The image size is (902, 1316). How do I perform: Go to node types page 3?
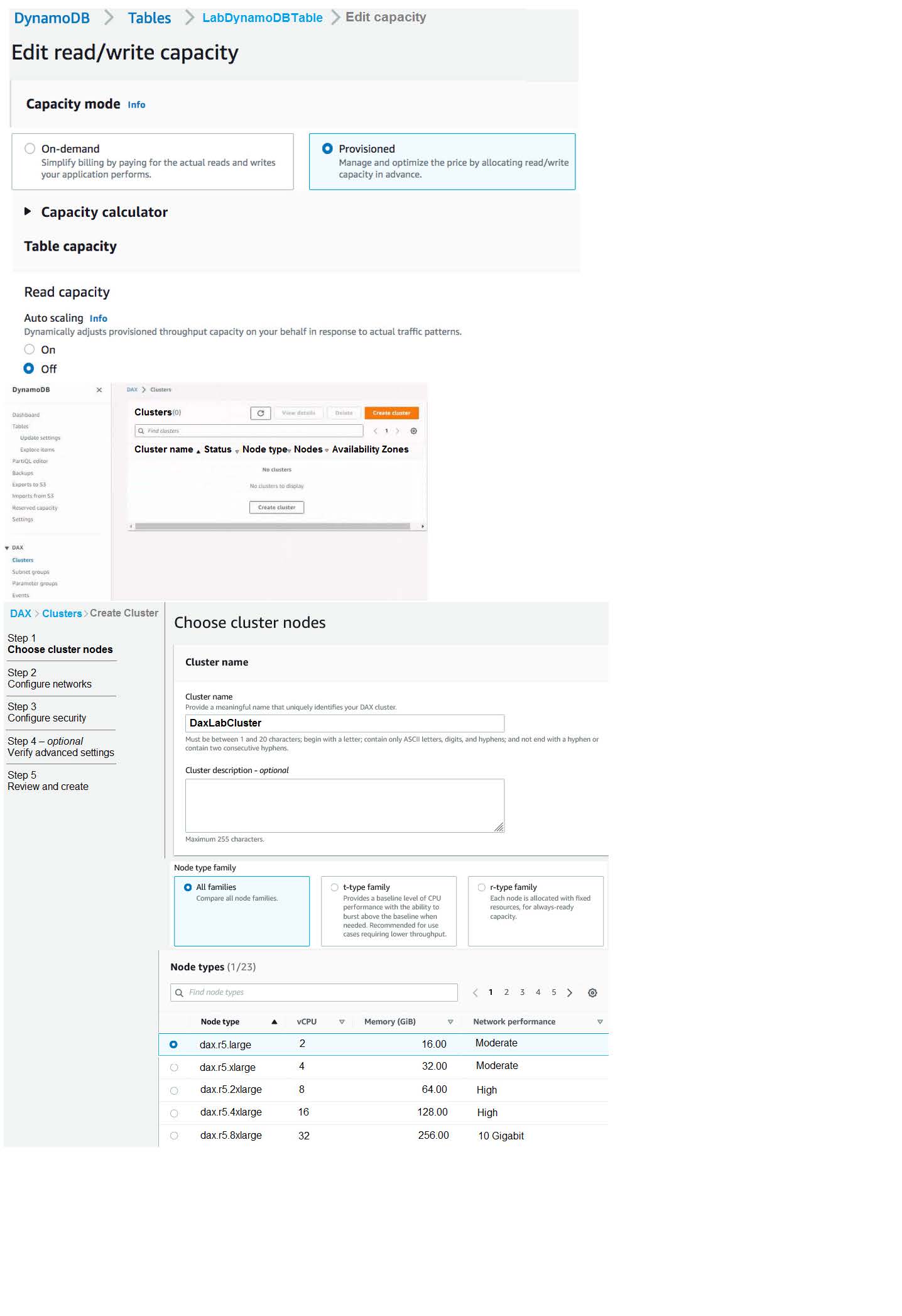point(522,992)
